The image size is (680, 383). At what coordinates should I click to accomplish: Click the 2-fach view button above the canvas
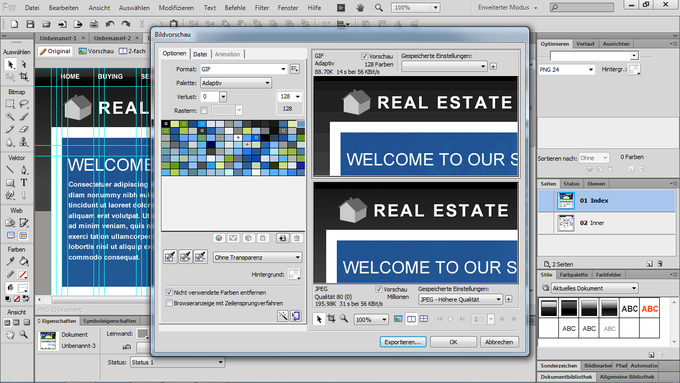(x=133, y=51)
